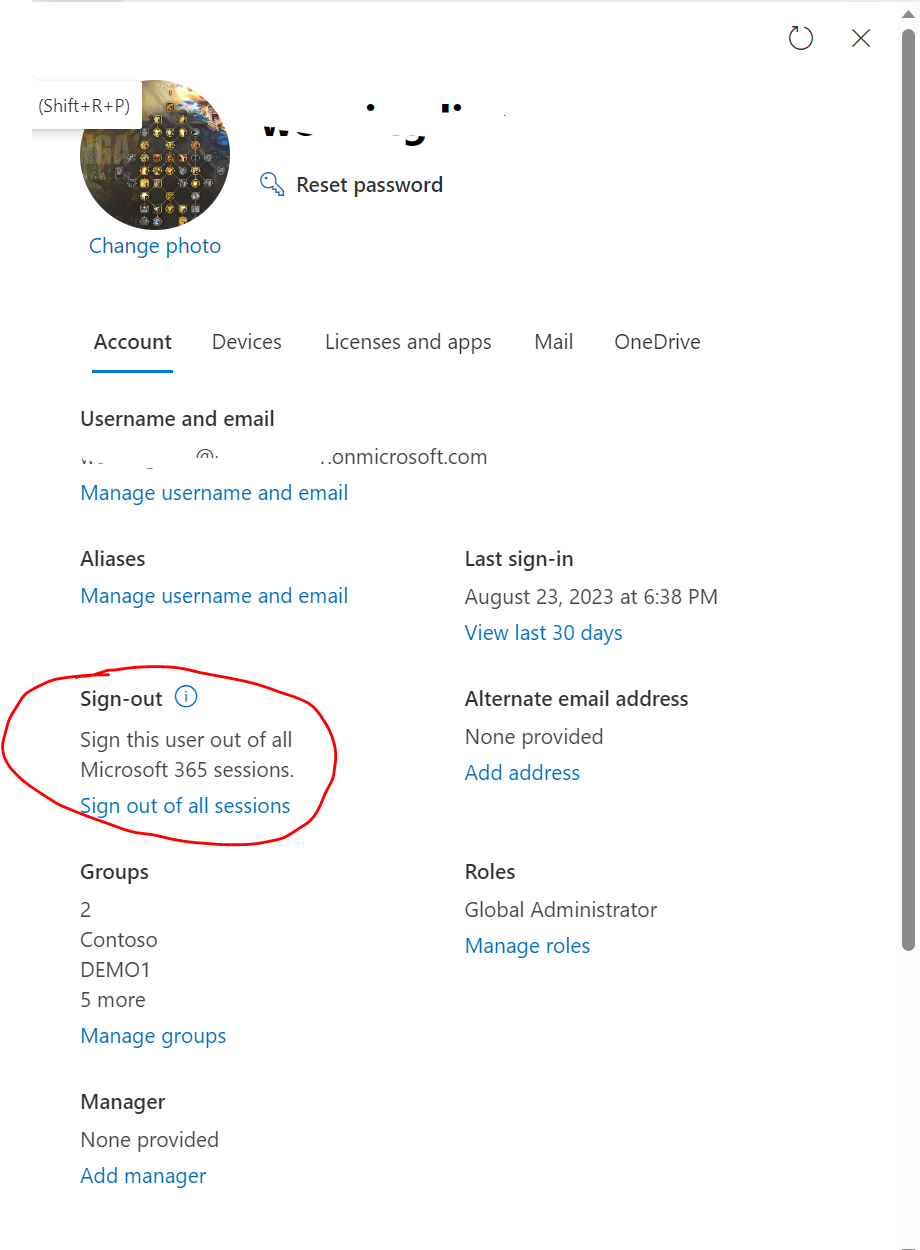The height and width of the screenshot is (1250, 920).
Task: Select the Account tab
Action: (132, 342)
